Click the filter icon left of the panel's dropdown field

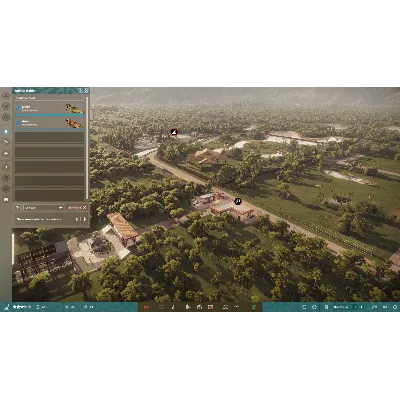[18, 207]
